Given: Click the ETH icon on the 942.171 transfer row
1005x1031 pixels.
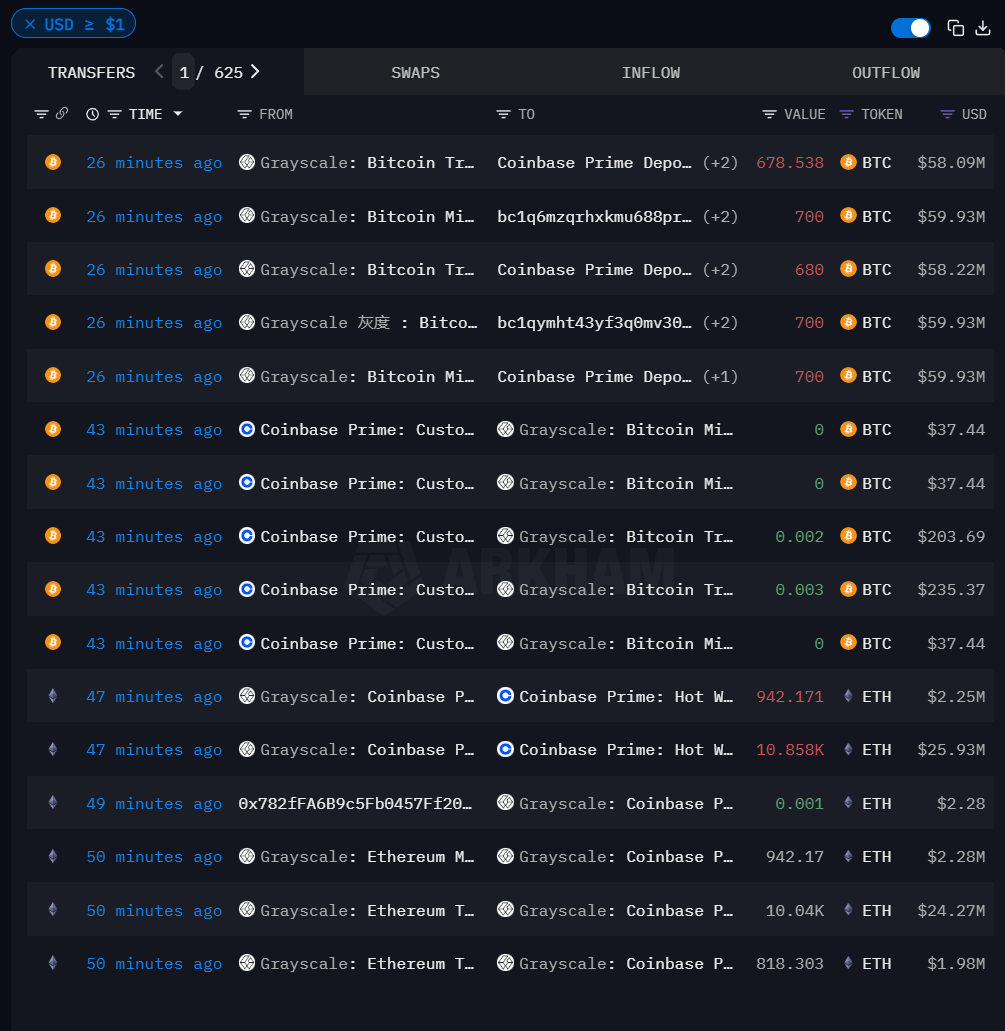Looking at the screenshot, I should tap(849, 696).
